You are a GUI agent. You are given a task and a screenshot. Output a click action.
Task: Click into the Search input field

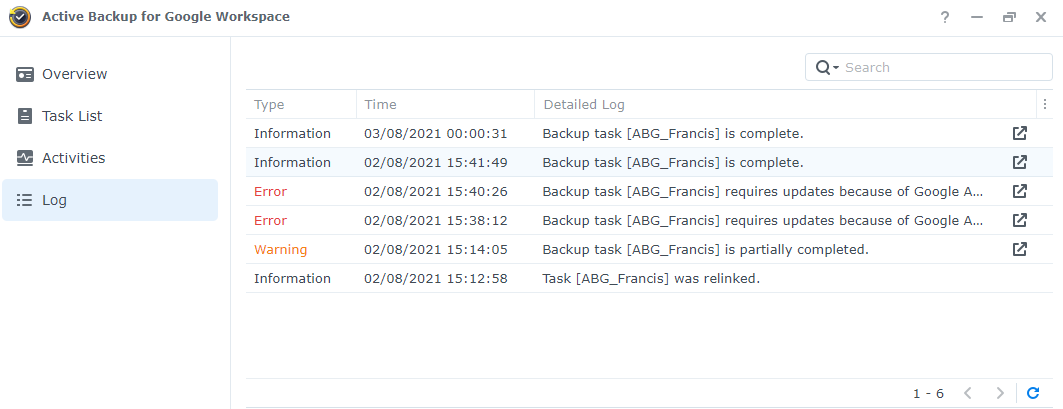click(x=944, y=67)
